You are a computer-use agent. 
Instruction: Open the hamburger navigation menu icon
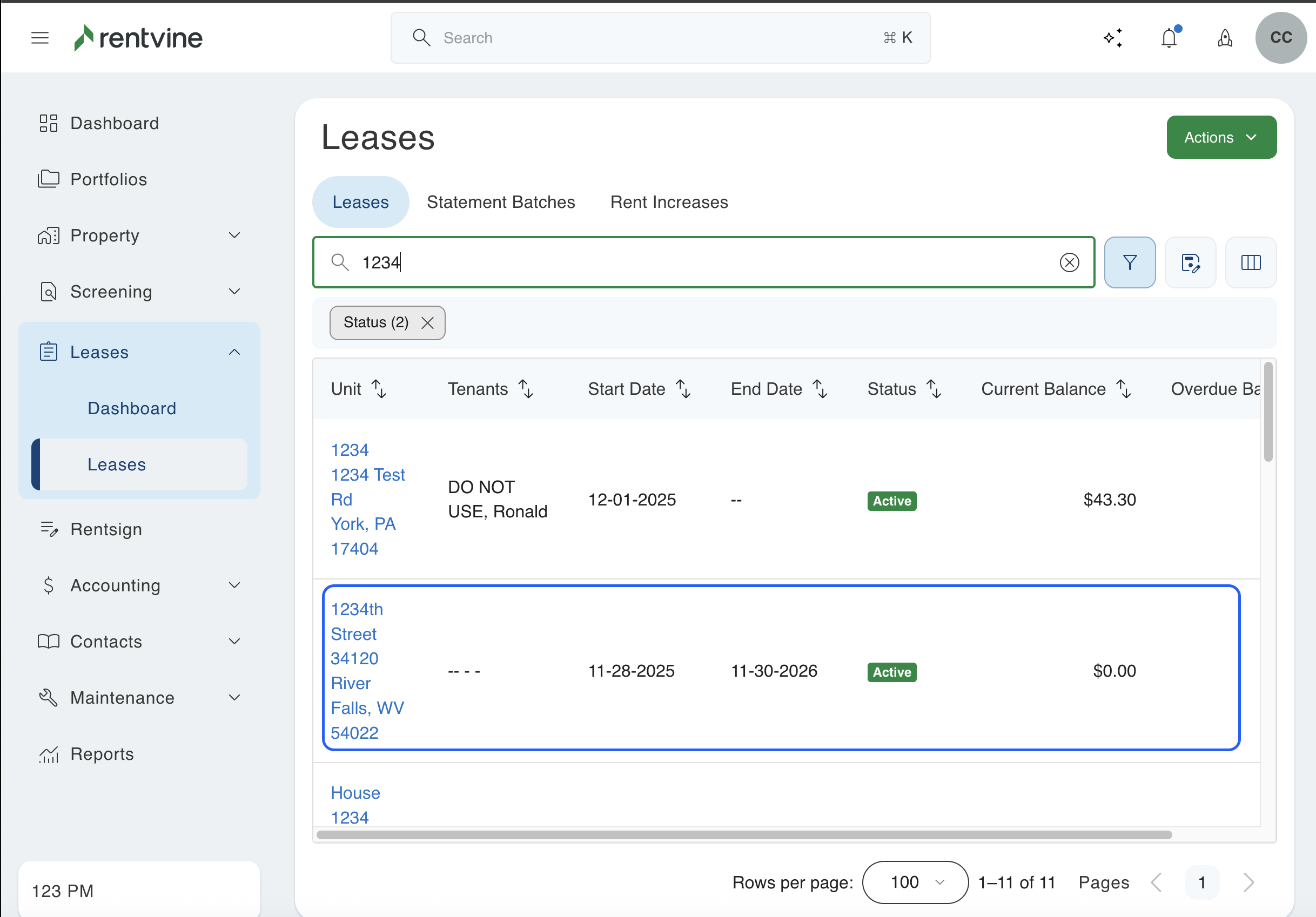tap(39, 38)
